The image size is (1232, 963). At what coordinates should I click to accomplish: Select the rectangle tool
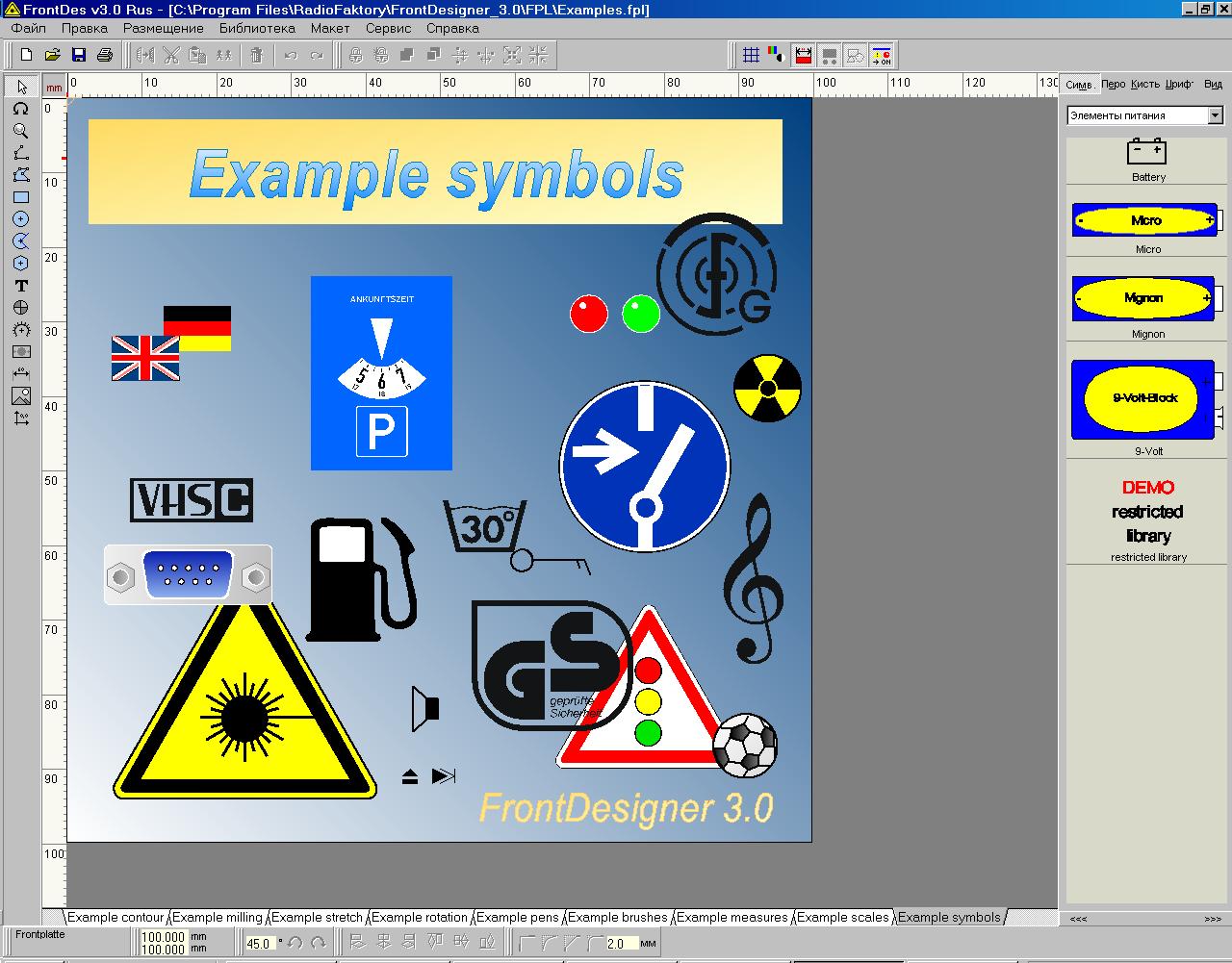pos(20,197)
